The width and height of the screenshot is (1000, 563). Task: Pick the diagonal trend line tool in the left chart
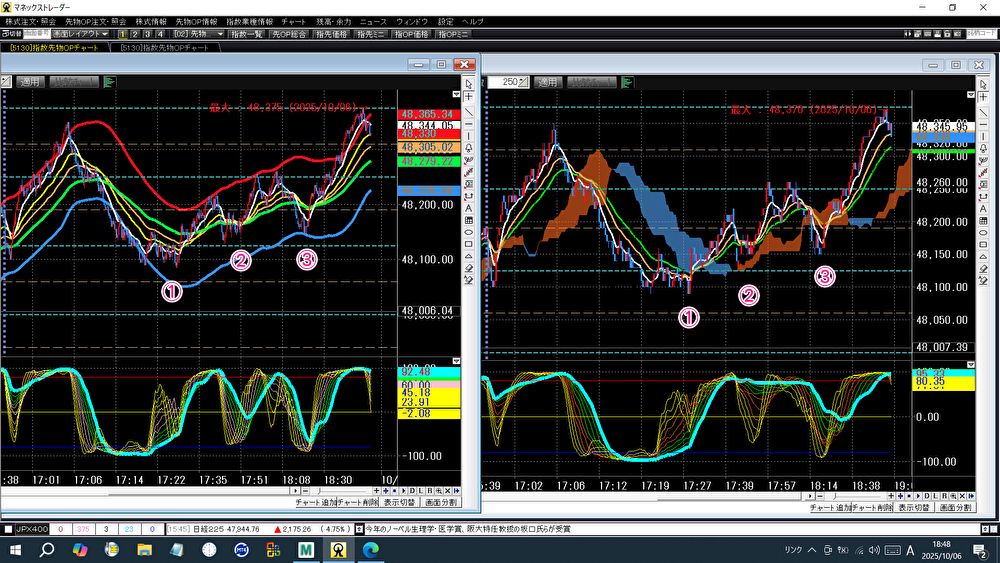469,112
